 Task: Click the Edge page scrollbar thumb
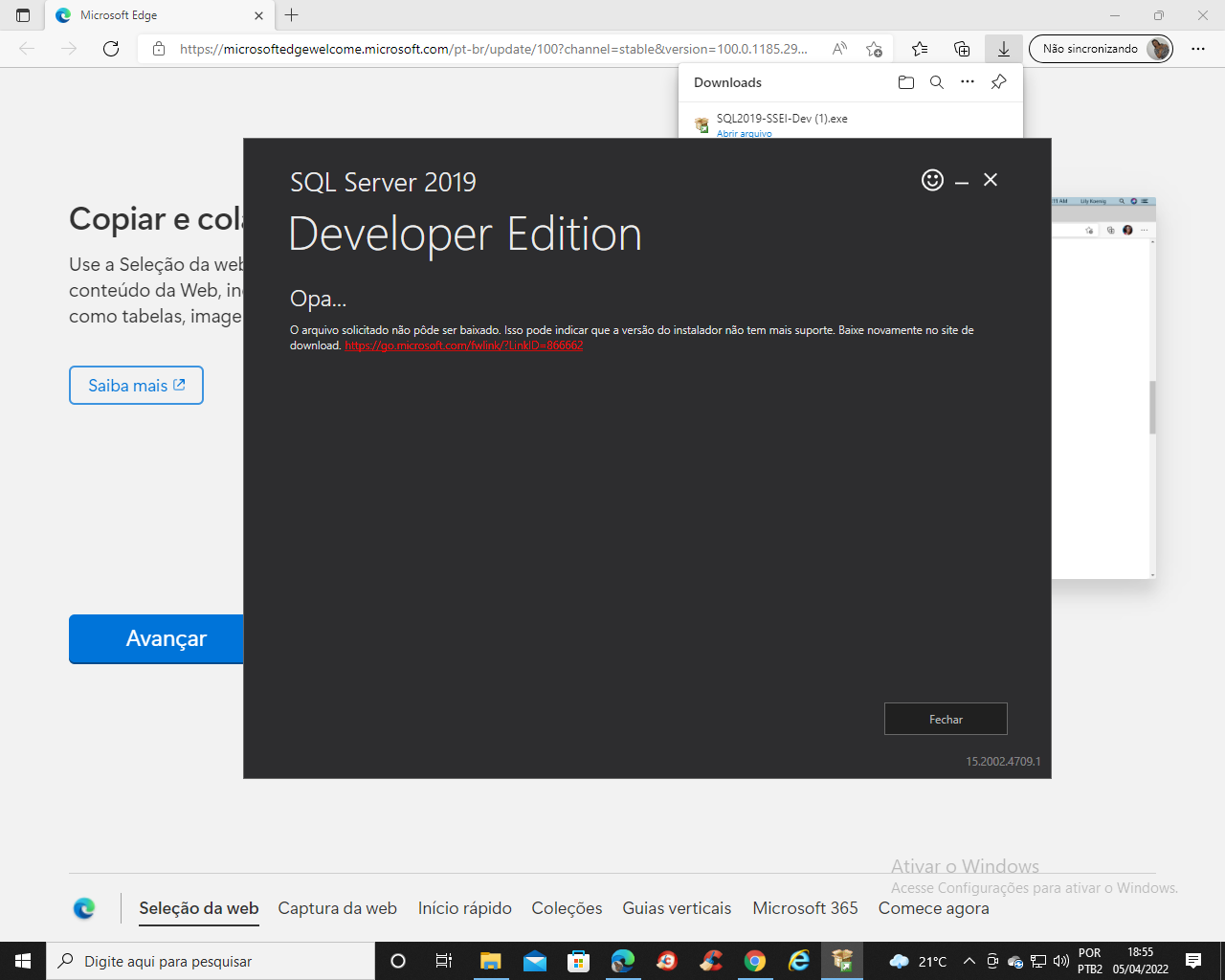[x=1152, y=408]
